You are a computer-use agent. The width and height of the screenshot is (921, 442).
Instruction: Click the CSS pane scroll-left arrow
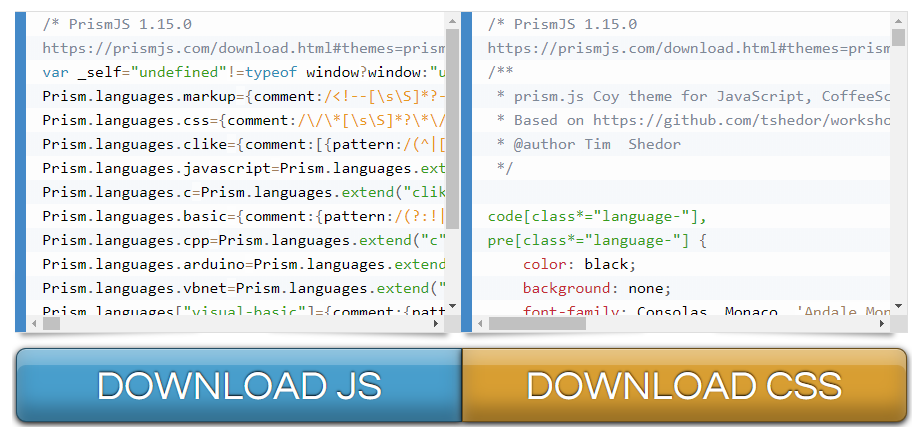tap(480, 323)
